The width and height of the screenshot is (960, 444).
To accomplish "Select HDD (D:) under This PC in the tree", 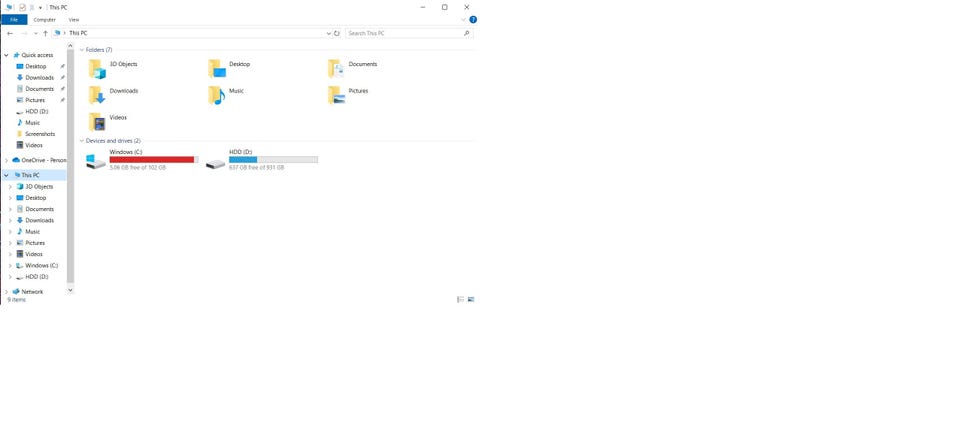I will tap(36, 277).
